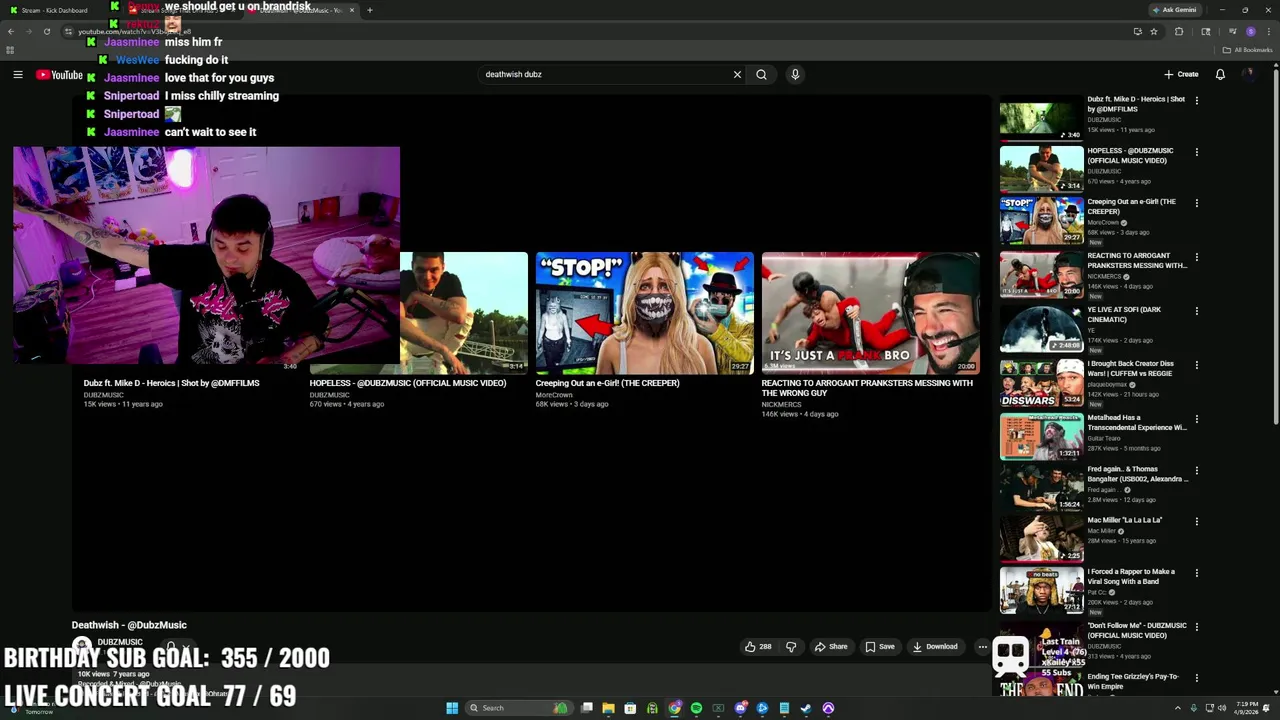Close the active YouTube tab
Screen dimensions: 1280x720
coord(352,10)
